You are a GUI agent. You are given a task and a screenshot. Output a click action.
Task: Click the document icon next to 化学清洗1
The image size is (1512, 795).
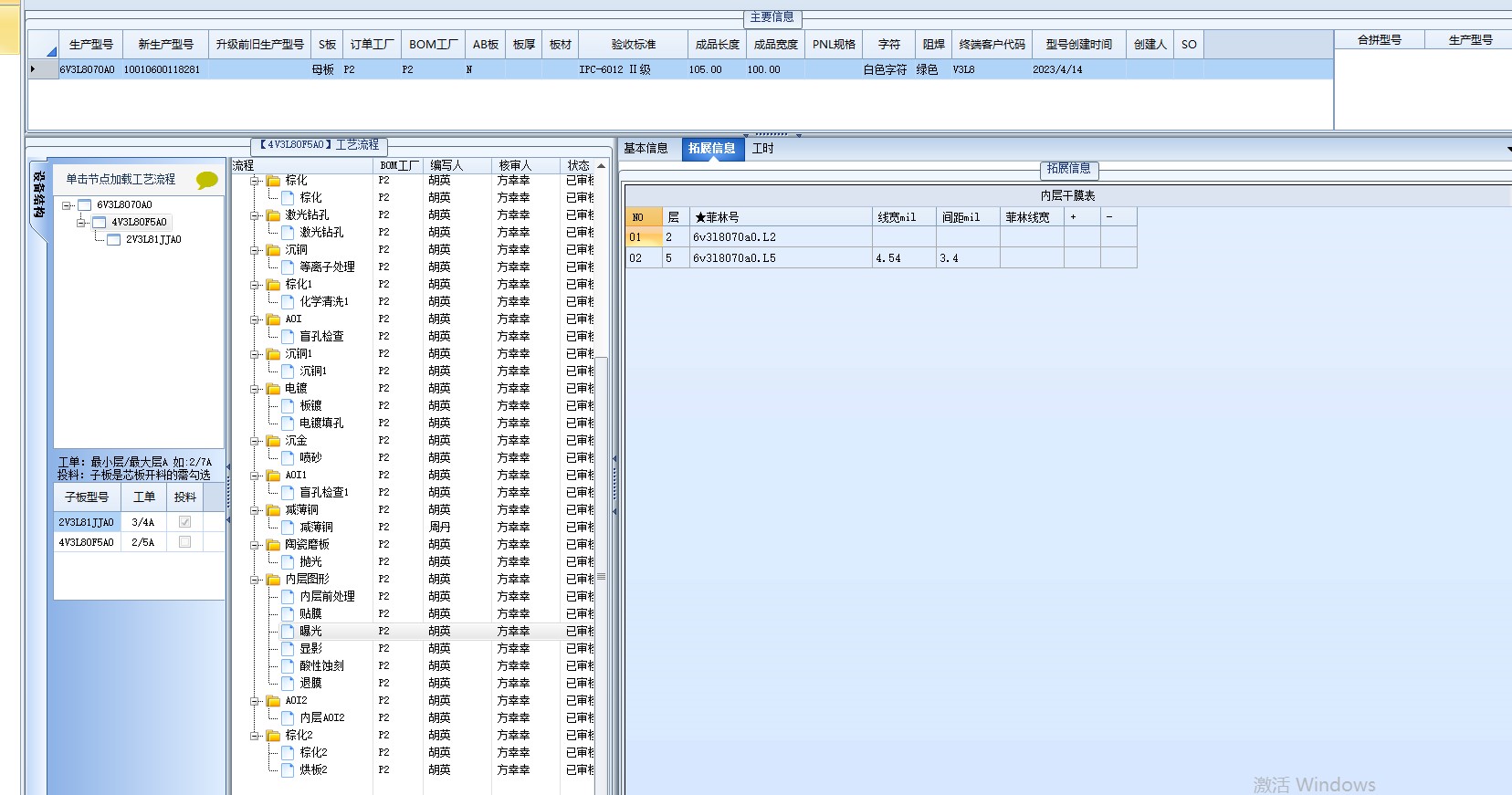pos(288,302)
